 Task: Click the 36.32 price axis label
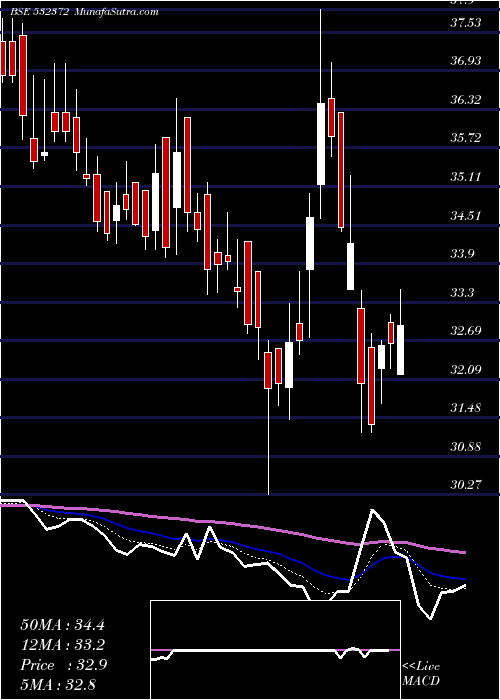[466, 99]
